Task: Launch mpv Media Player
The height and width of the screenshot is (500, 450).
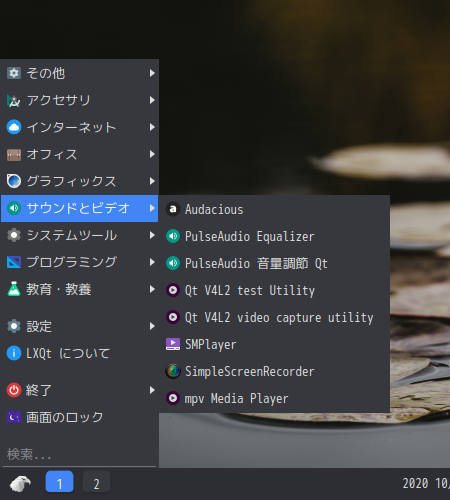Action: click(274, 398)
